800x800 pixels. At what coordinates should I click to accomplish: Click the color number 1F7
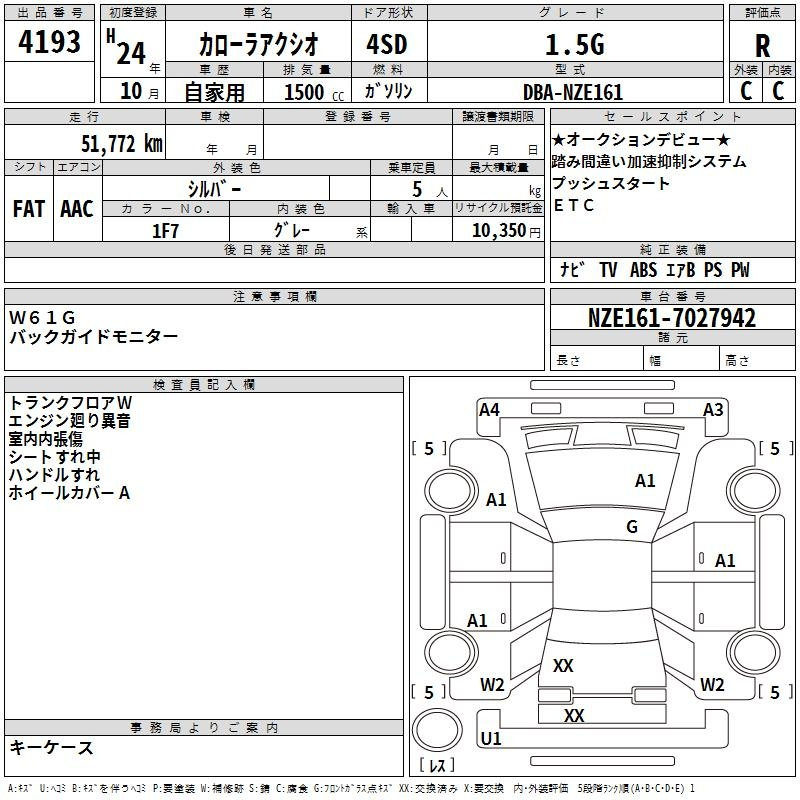165,230
